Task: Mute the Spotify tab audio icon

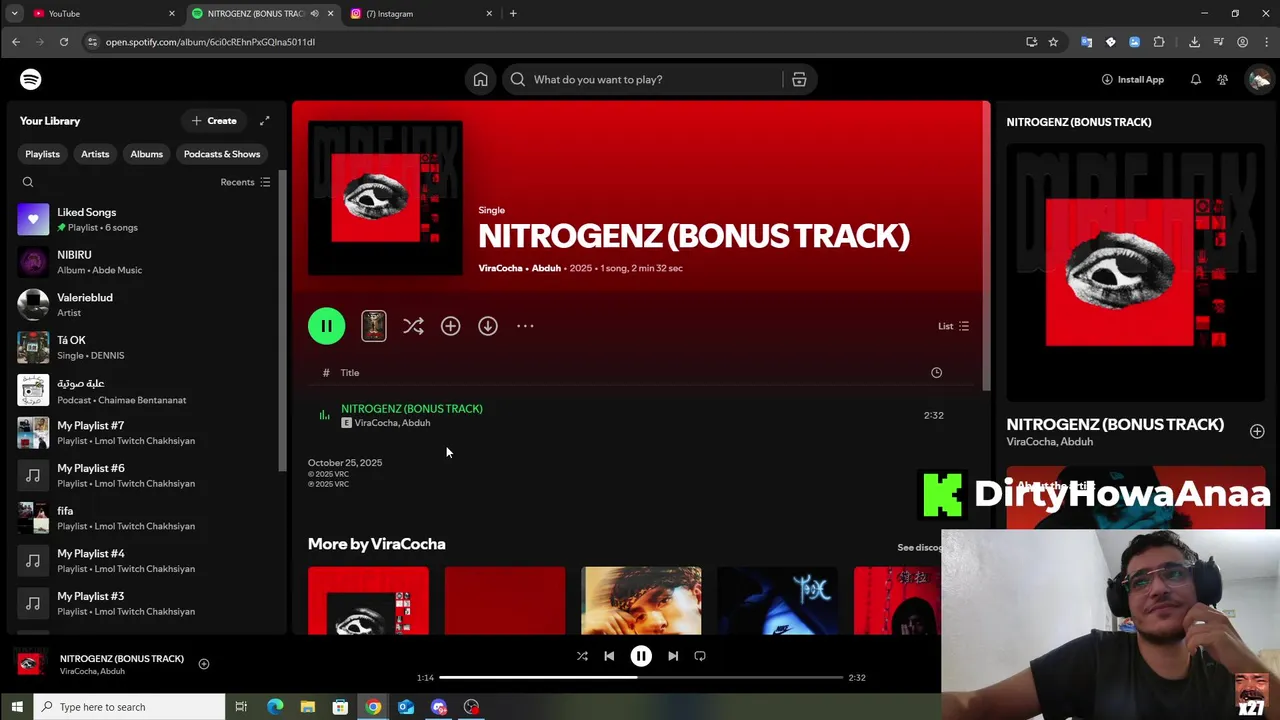Action: click(314, 13)
